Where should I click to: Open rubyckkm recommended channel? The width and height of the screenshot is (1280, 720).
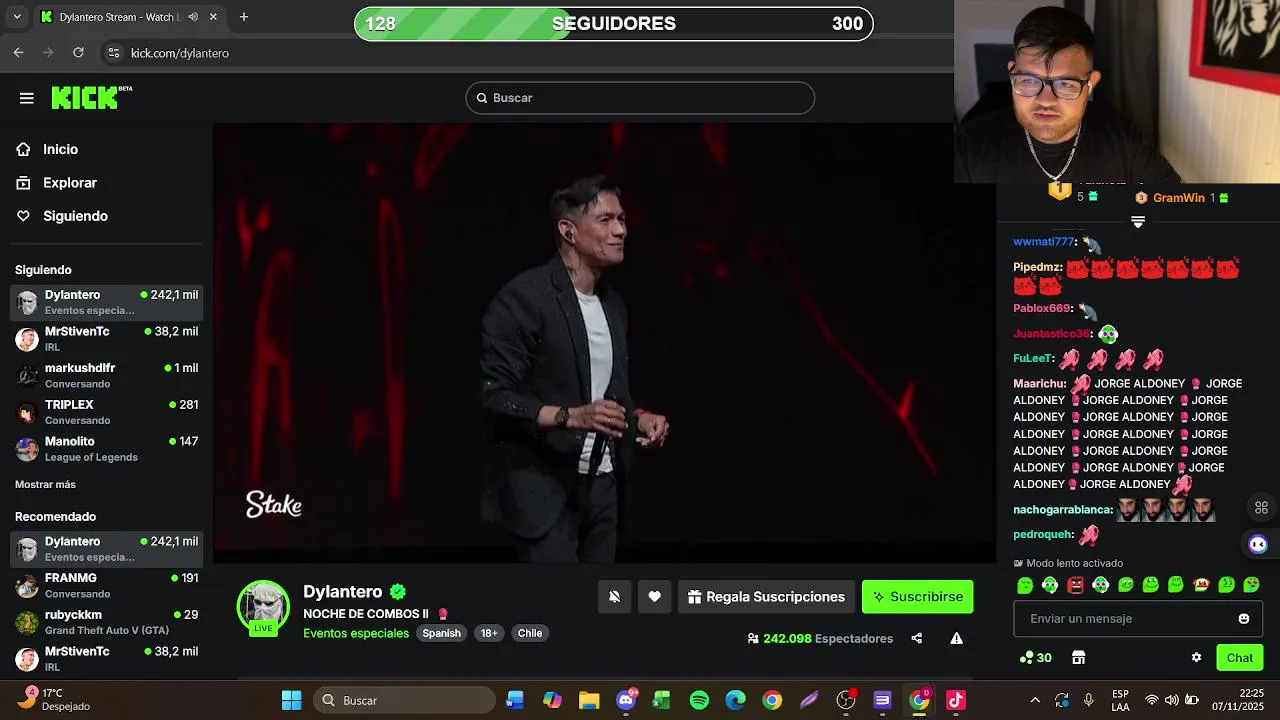pos(106,622)
